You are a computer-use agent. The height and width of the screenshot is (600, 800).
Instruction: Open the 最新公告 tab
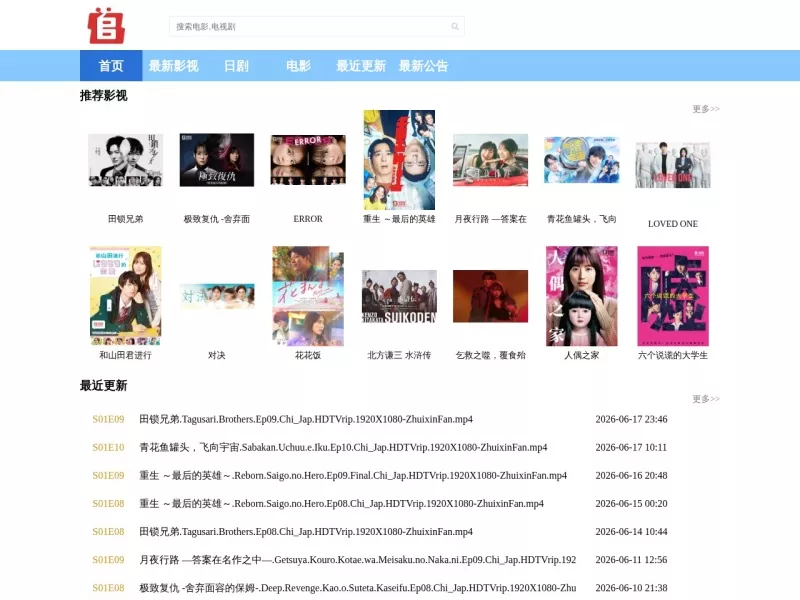[x=423, y=66]
